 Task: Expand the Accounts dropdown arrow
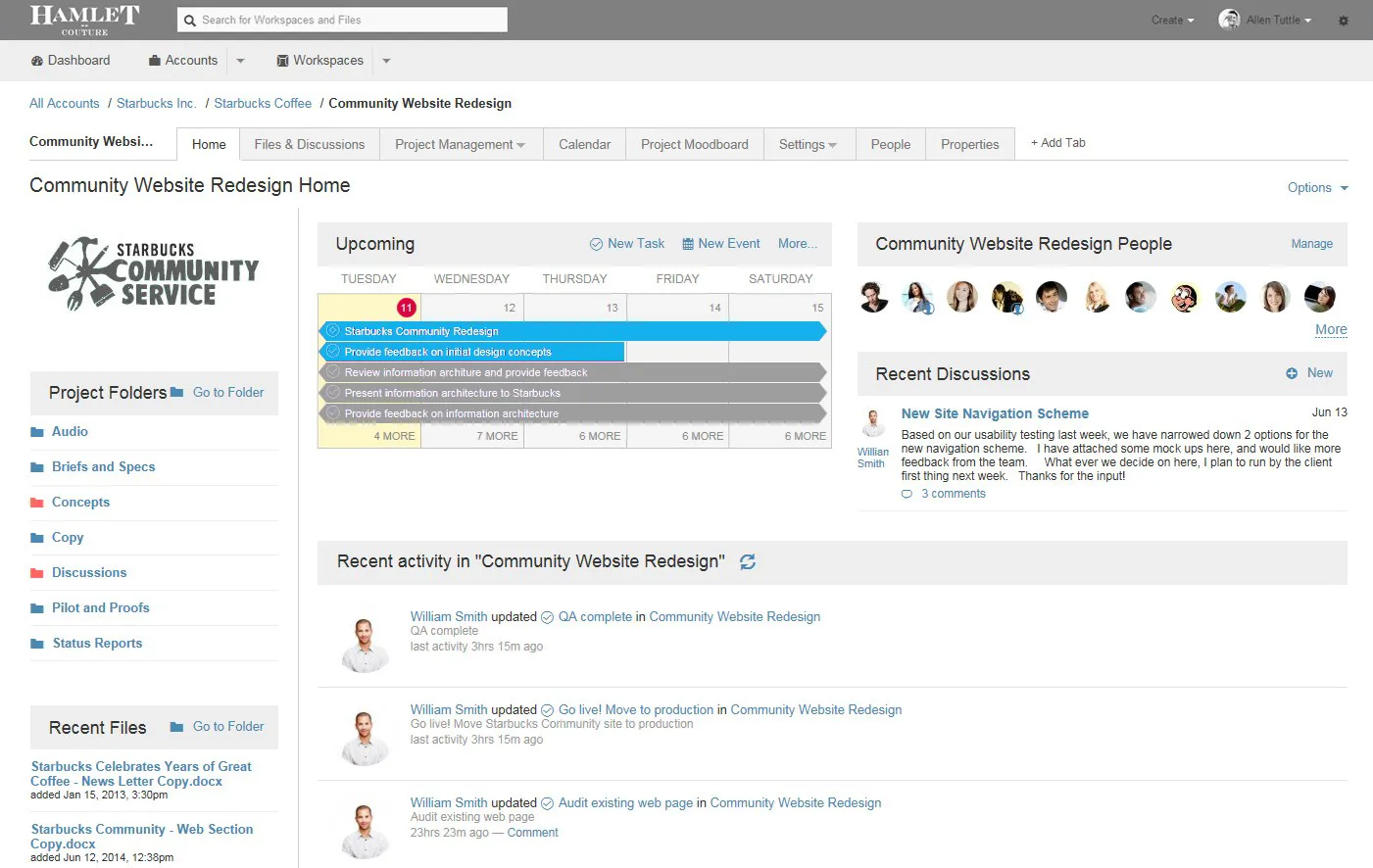click(x=240, y=61)
